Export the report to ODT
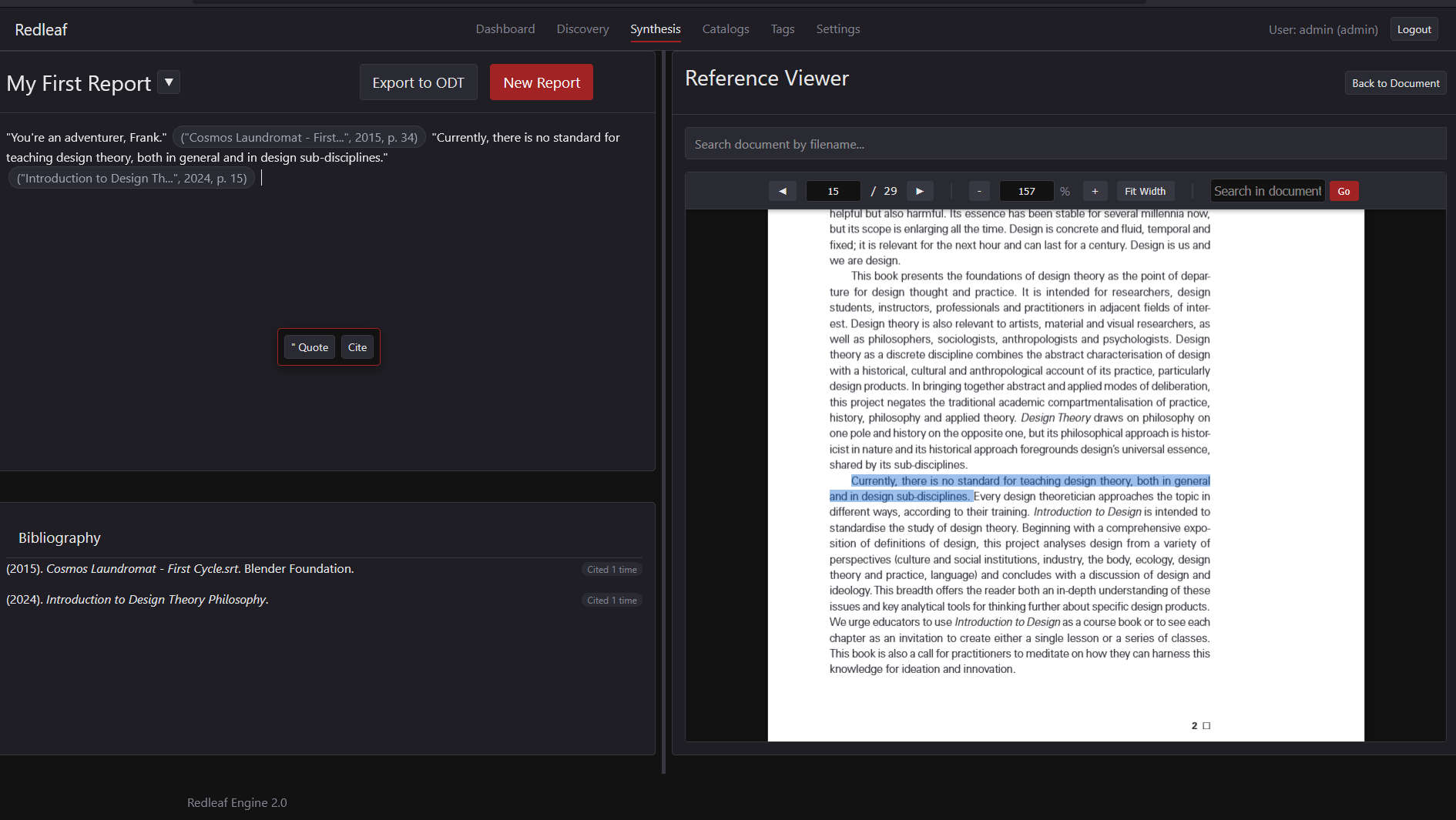Image resolution: width=1456 pixels, height=820 pixels. pos(418,82)
